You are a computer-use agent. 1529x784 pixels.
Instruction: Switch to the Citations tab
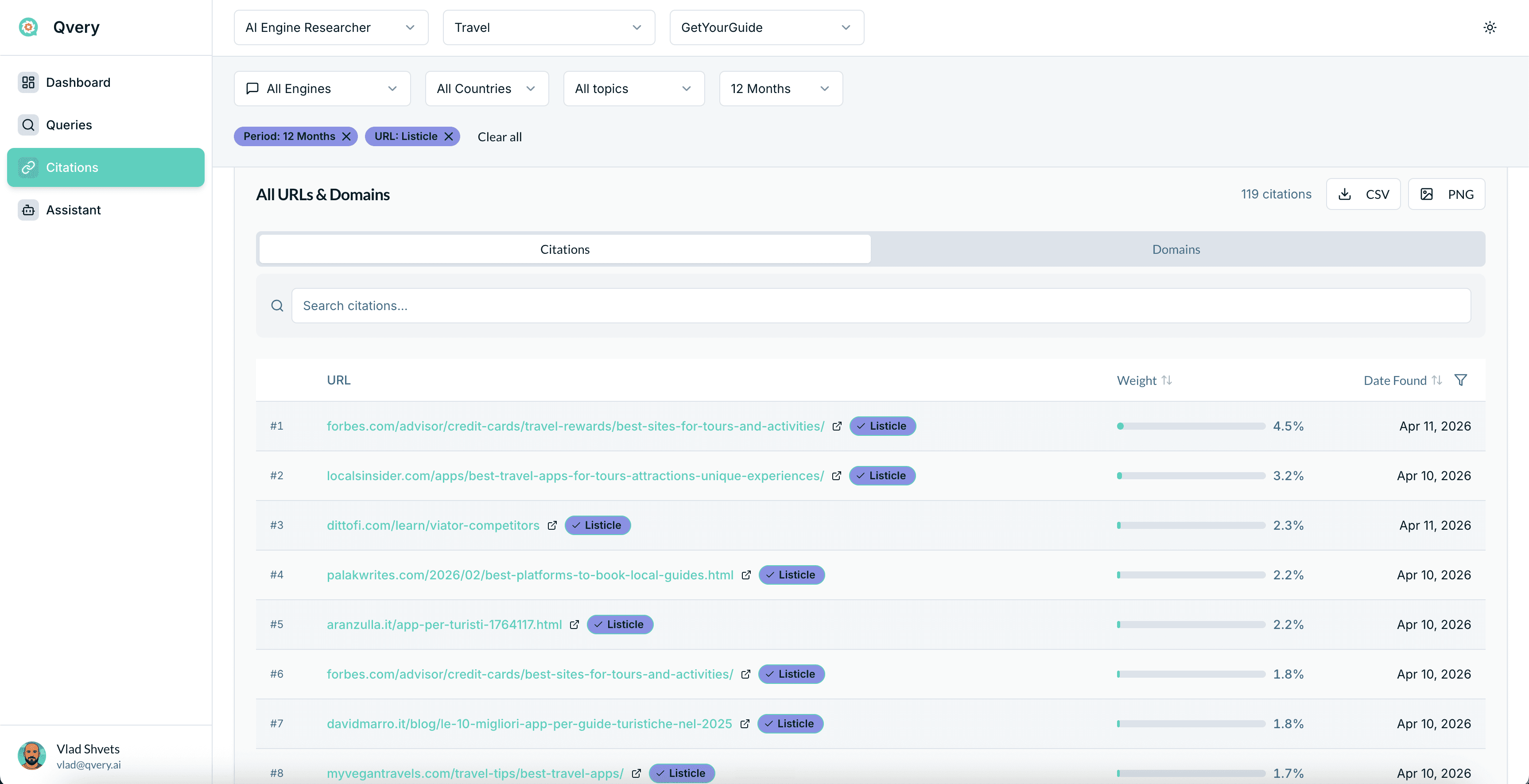(x=565, y=249)
